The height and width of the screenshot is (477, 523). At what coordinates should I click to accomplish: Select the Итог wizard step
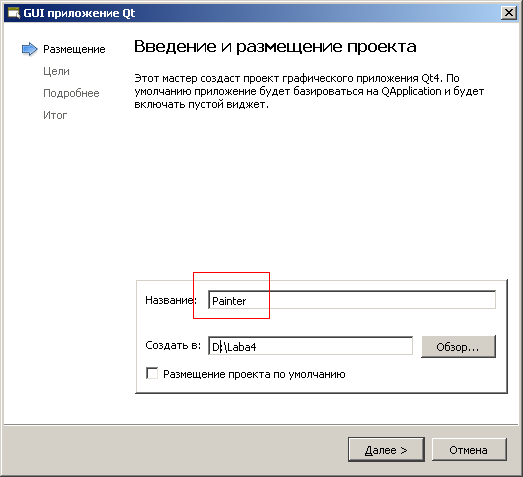click(55, 115)
